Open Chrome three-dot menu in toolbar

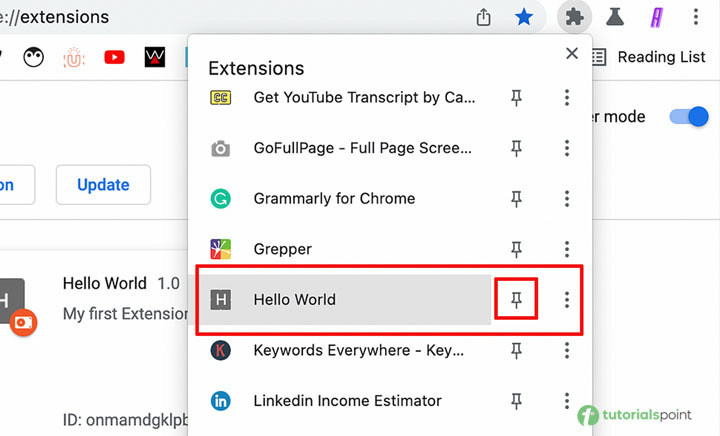coord(696,17)
